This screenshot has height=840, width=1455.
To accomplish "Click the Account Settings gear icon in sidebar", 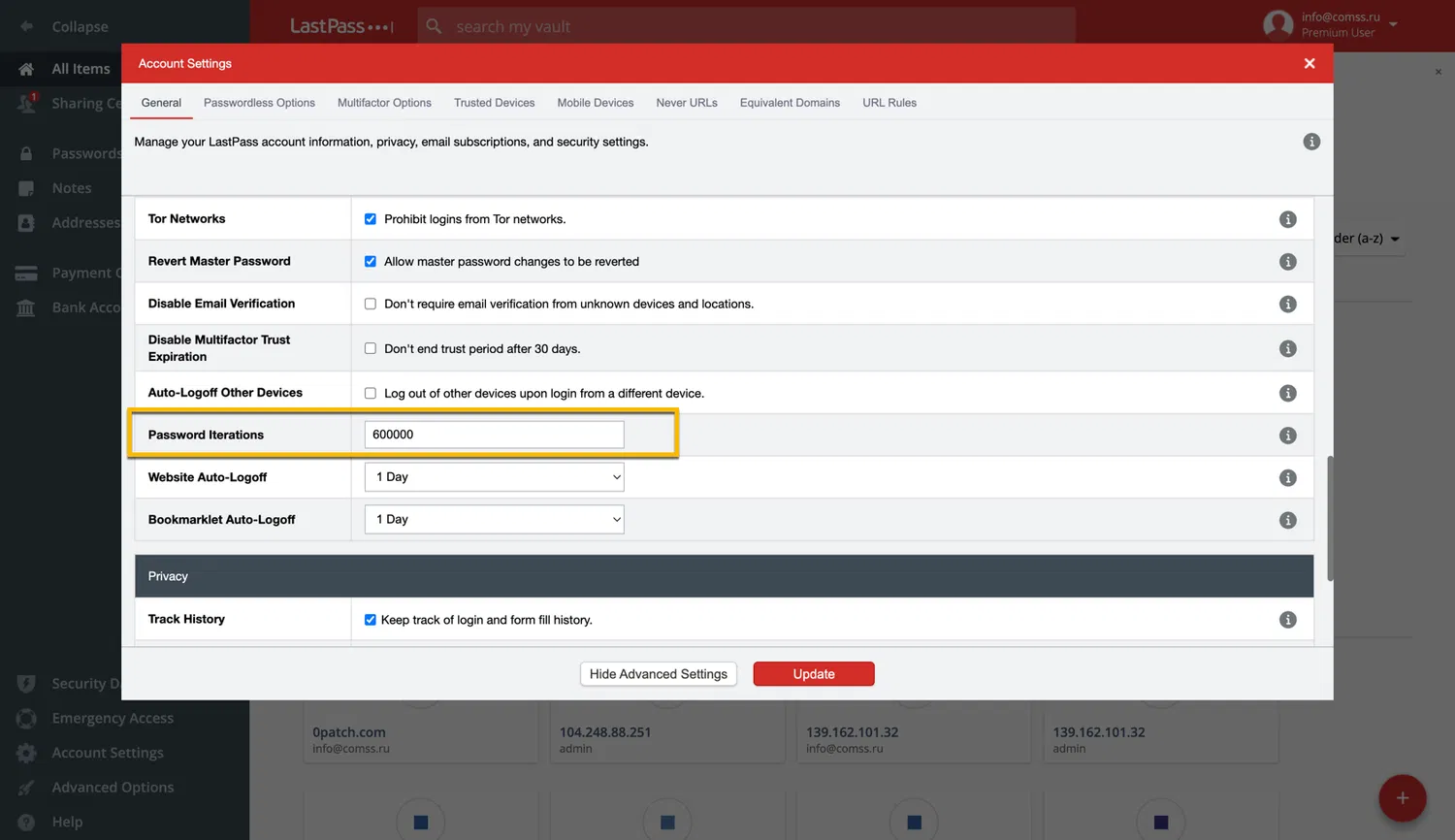I will point(26,753).
